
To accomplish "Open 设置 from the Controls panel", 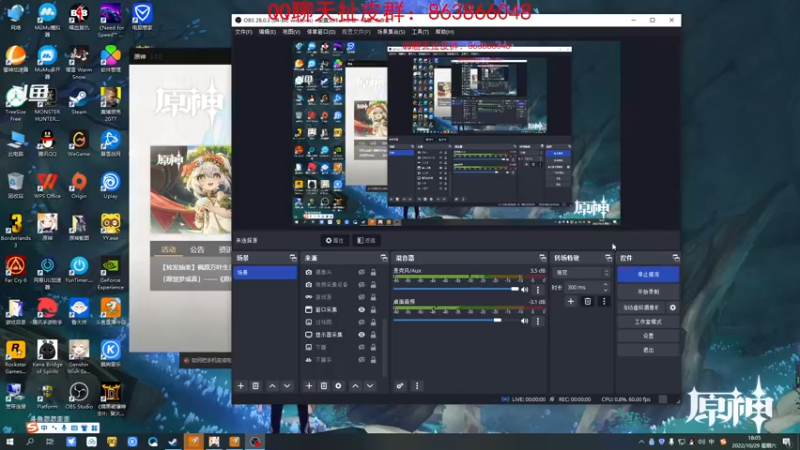I will (648, 336).
